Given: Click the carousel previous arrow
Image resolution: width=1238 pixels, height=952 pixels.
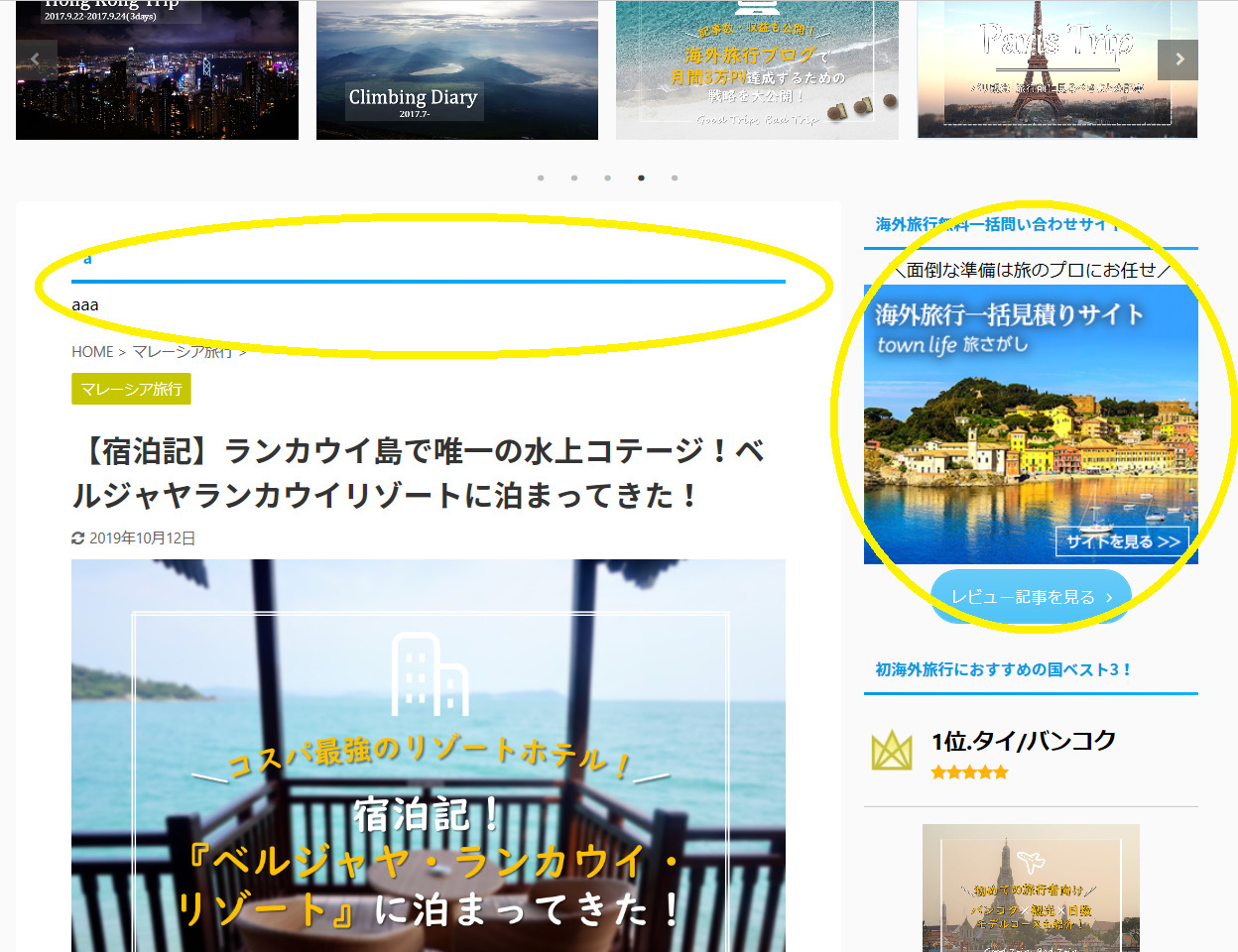Looking at the screenshot, I should click(x=36, y=59).
